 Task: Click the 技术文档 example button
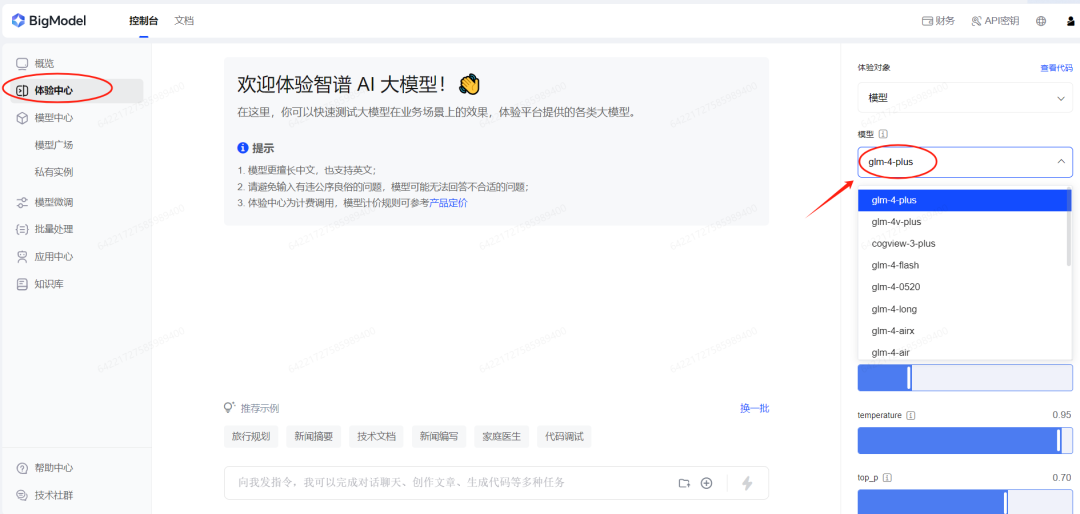(376, 436)
